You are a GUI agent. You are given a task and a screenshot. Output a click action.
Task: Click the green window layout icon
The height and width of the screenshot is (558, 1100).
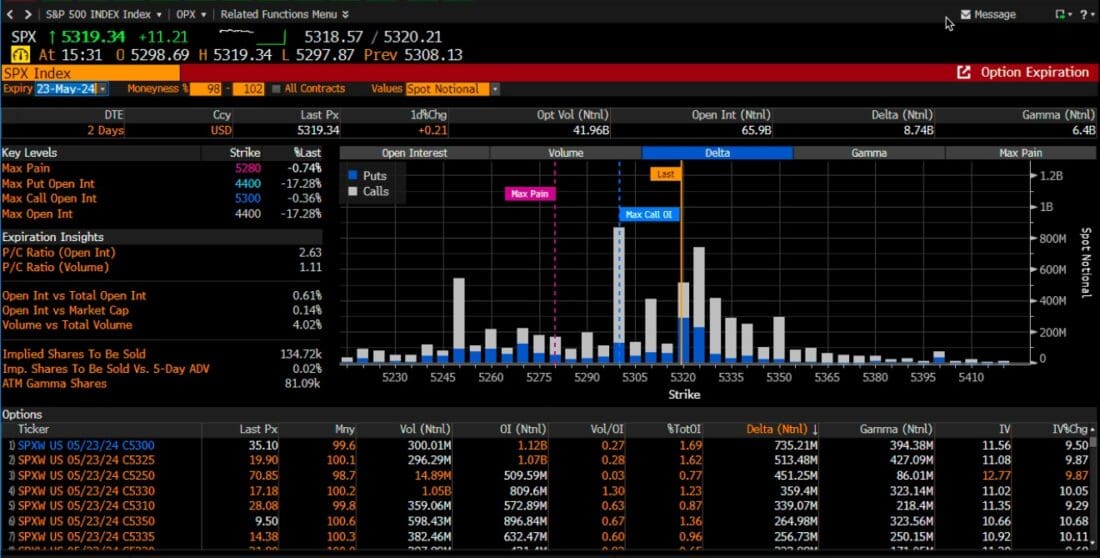click(1060, 15)
